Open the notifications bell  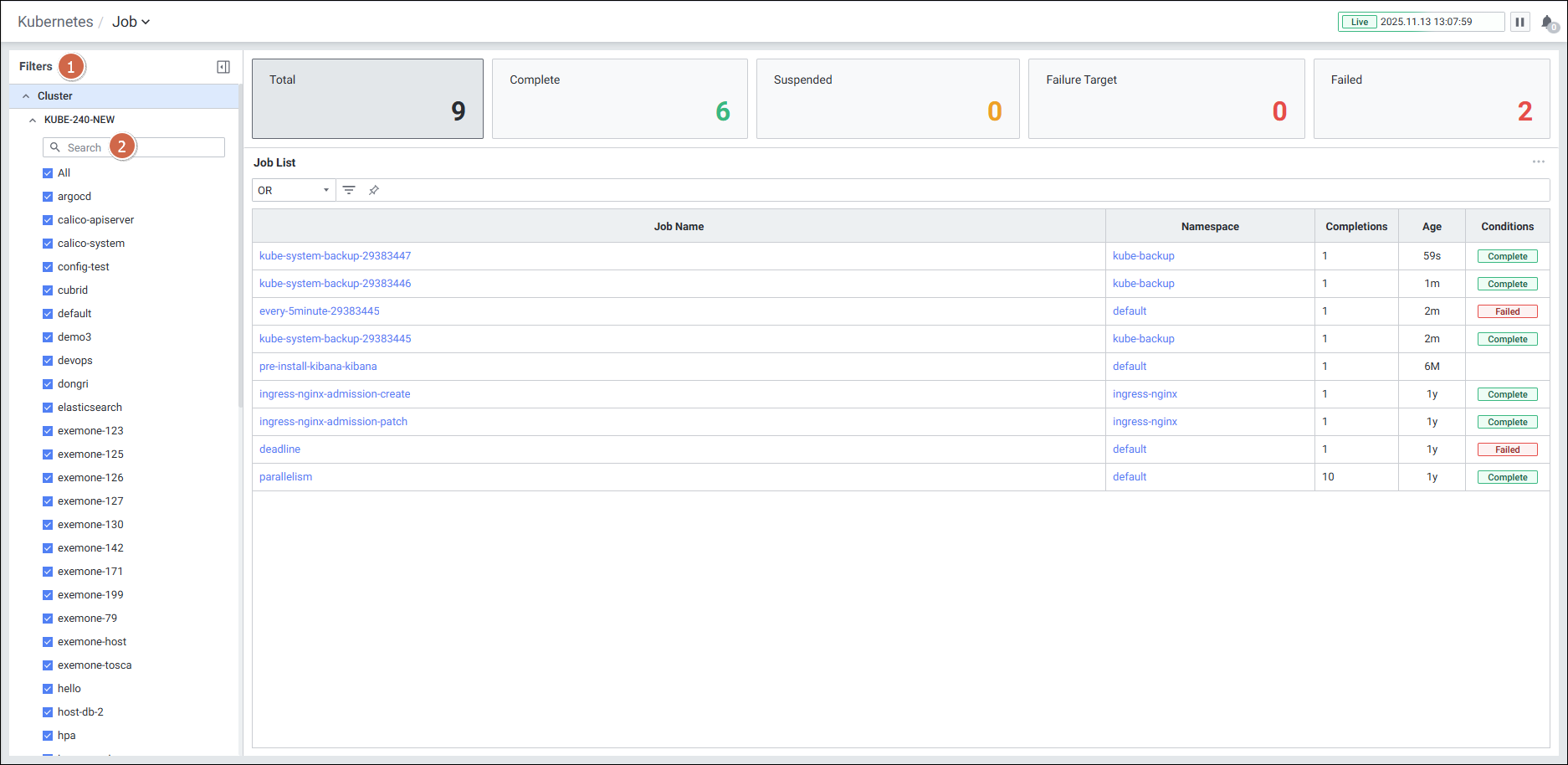tap(1548, 23)
